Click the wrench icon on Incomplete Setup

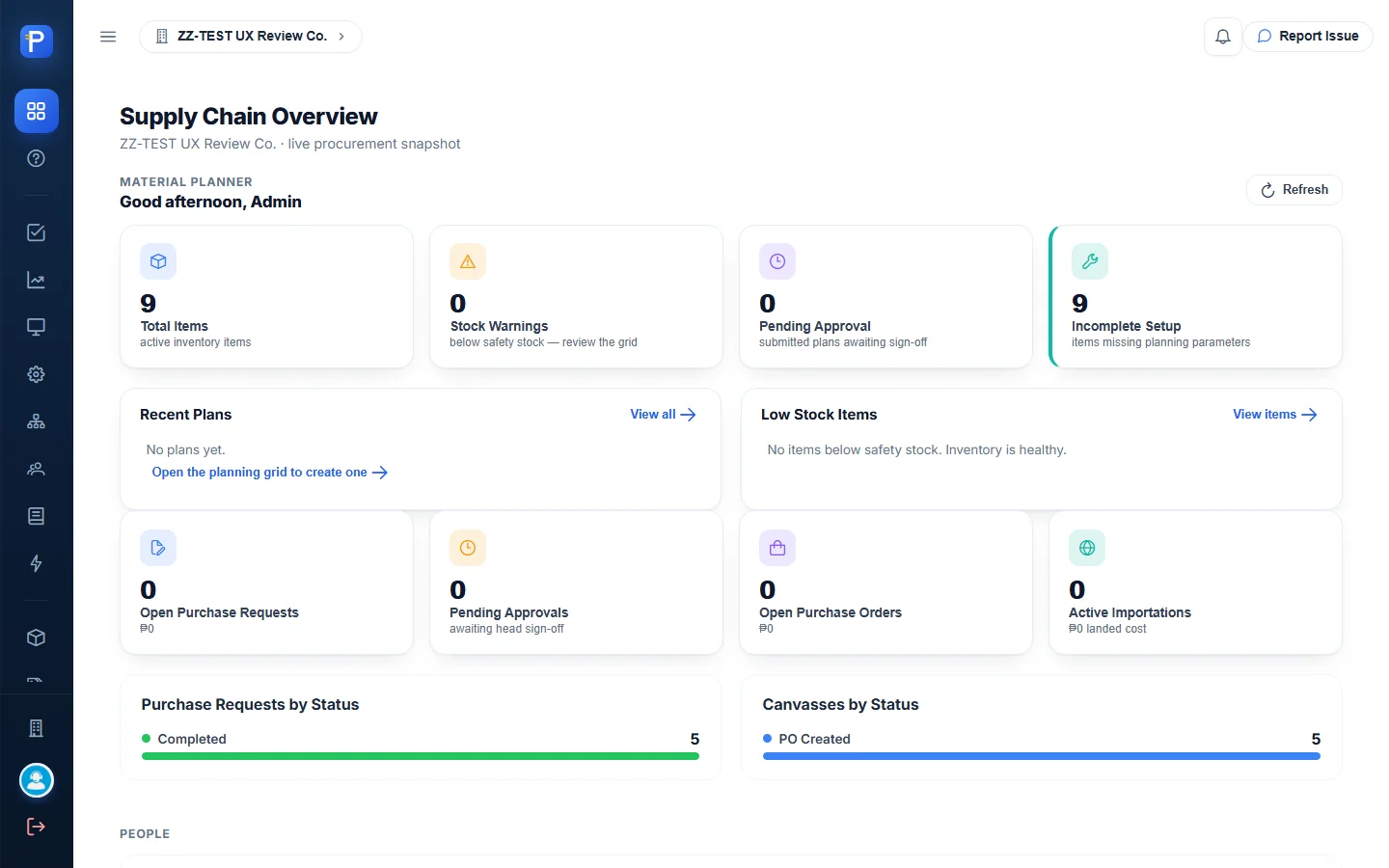(x=1090, y=261)
